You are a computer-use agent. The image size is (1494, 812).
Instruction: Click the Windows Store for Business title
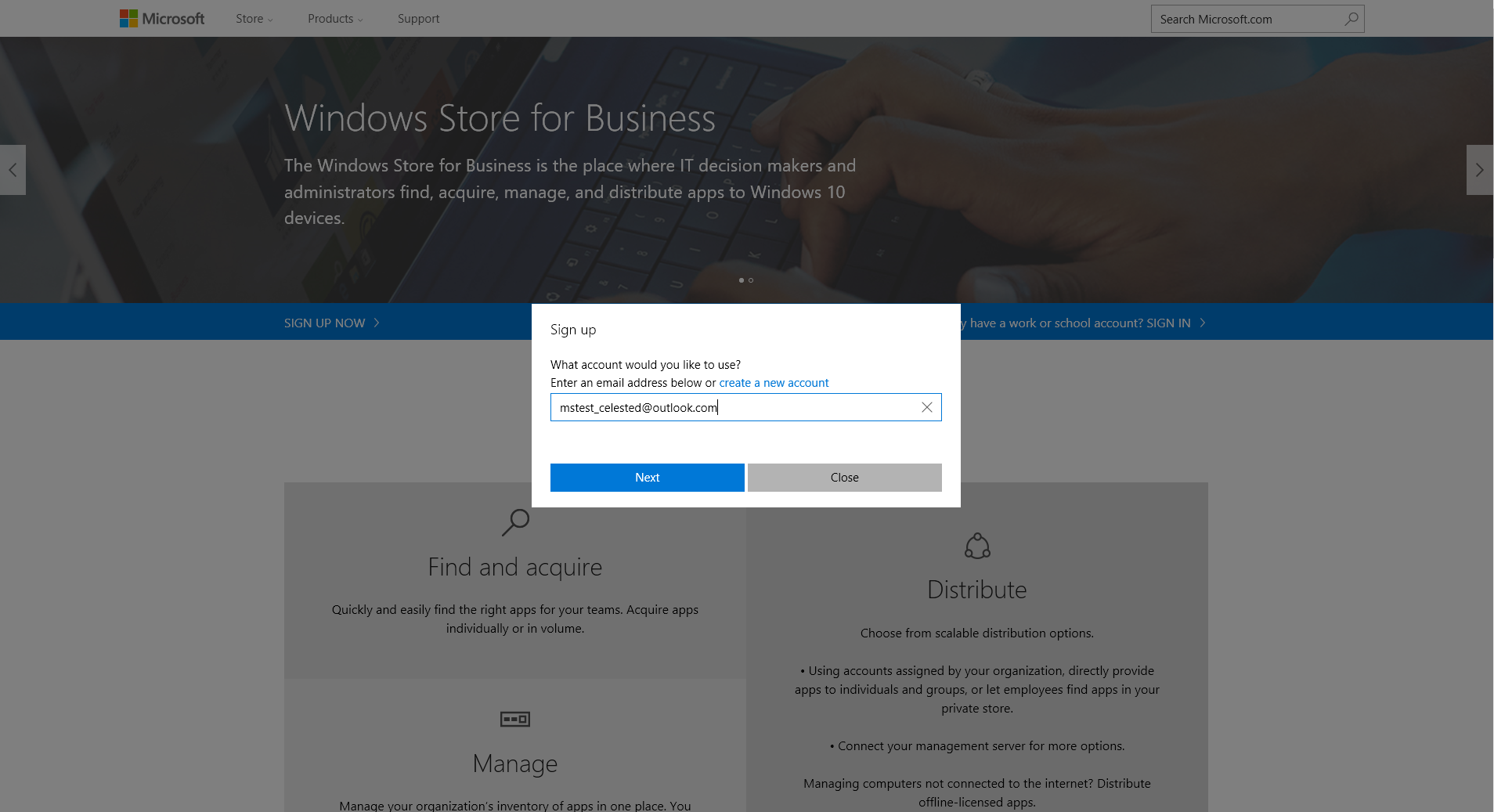click(500, 118)
